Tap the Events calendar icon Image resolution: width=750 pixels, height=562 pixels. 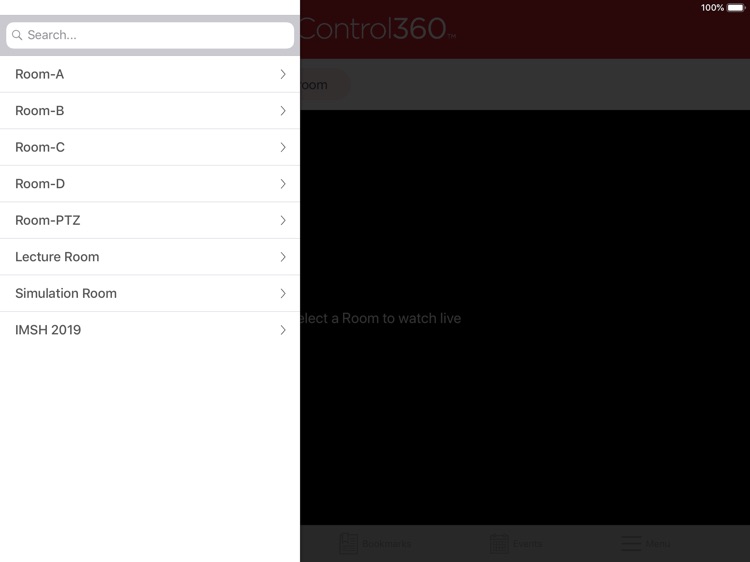pos(499,544)
